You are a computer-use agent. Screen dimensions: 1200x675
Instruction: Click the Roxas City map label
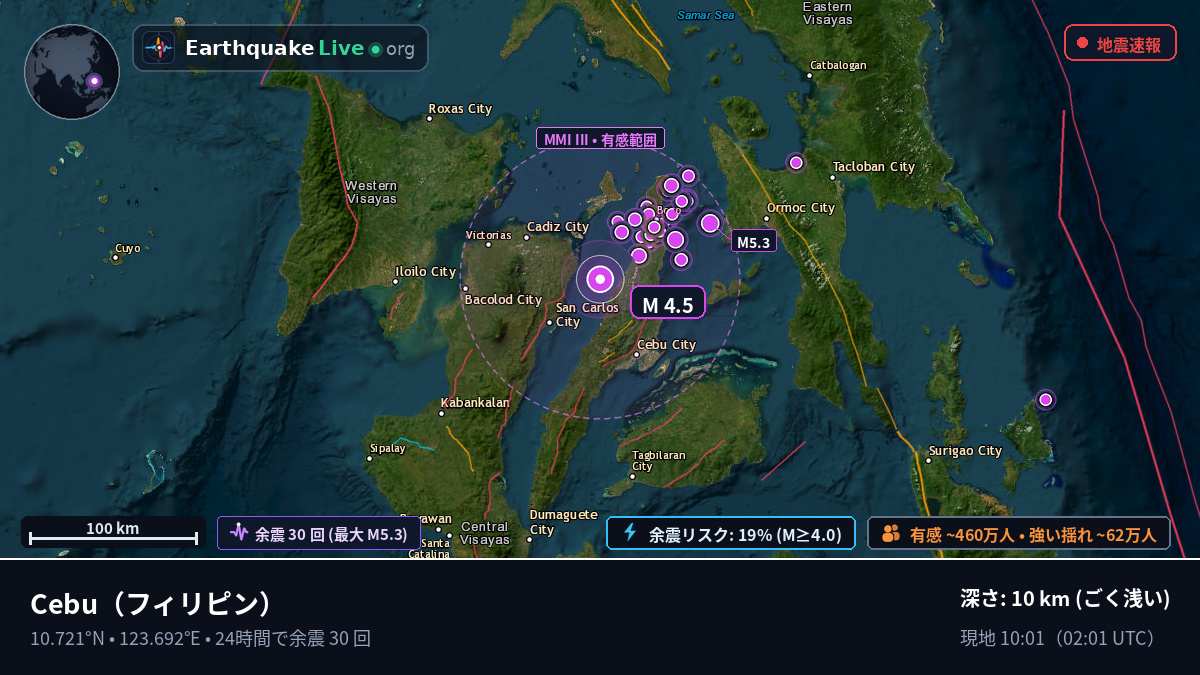tap(460, 108)
